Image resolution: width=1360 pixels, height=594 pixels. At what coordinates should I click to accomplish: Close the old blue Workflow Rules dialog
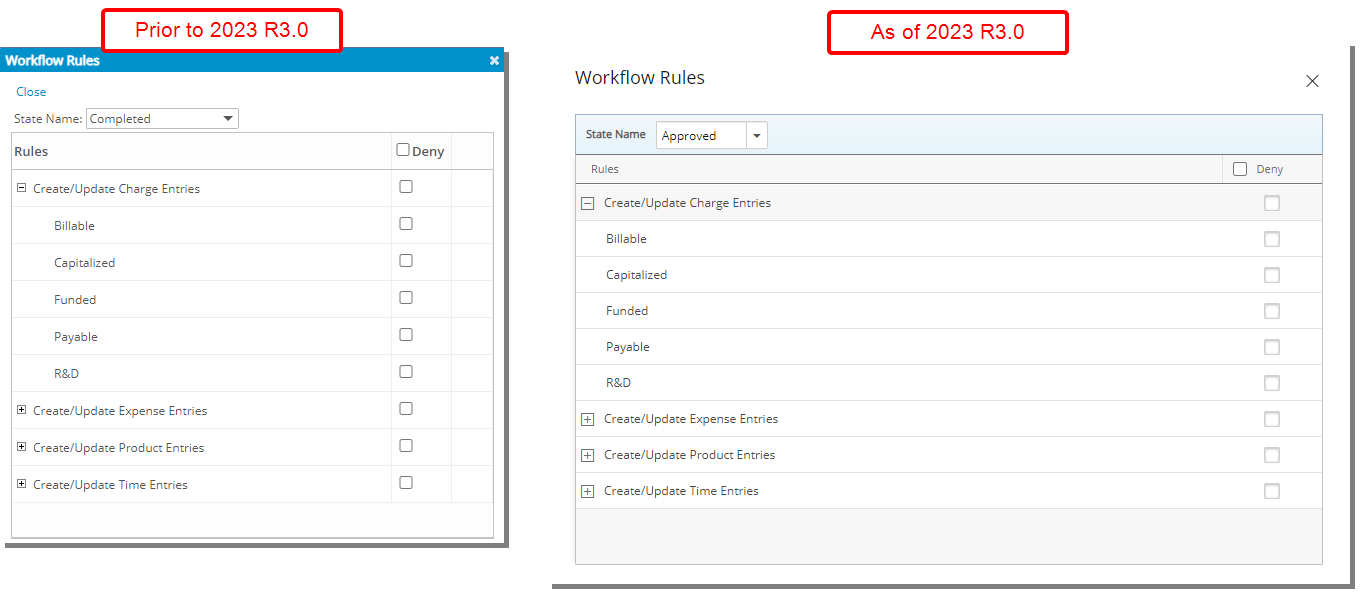point(494,61)
